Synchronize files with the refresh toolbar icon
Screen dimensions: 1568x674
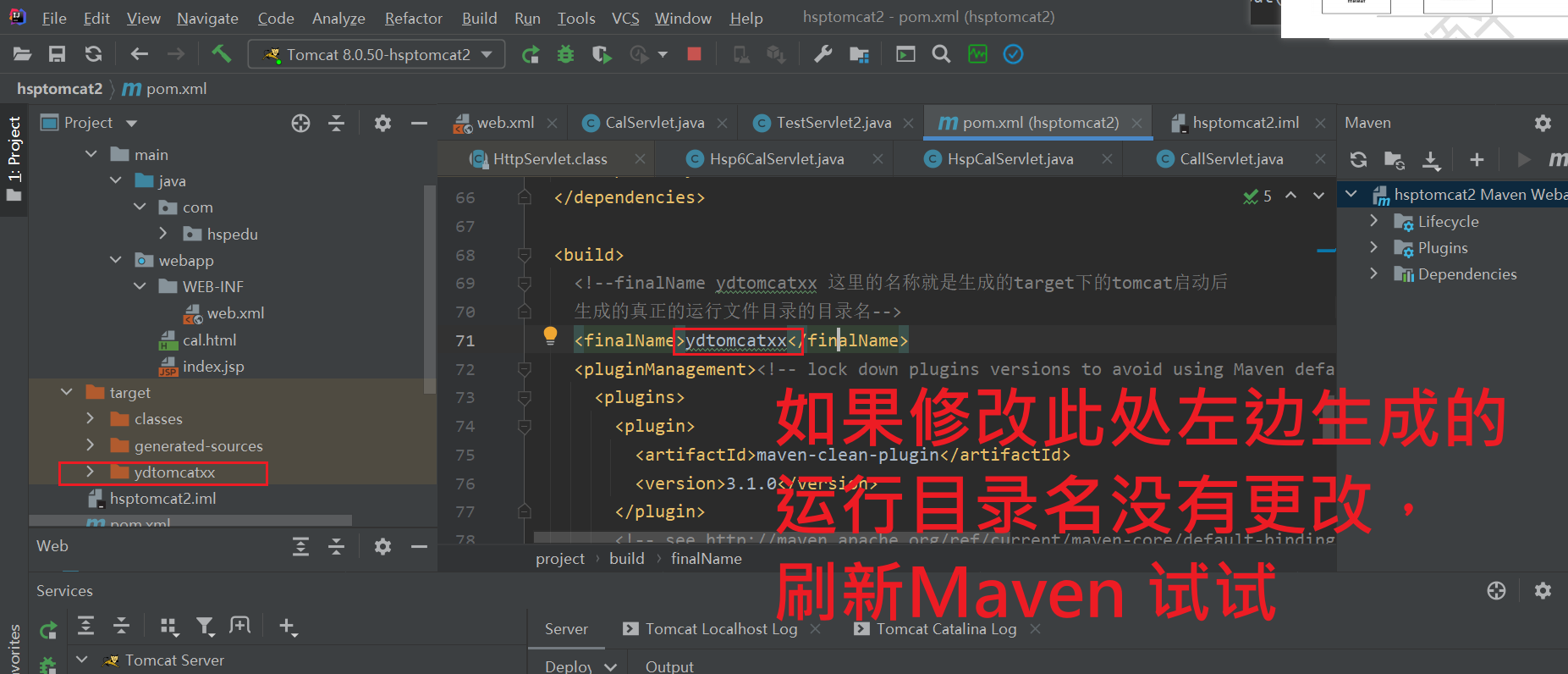coord(93,54)
